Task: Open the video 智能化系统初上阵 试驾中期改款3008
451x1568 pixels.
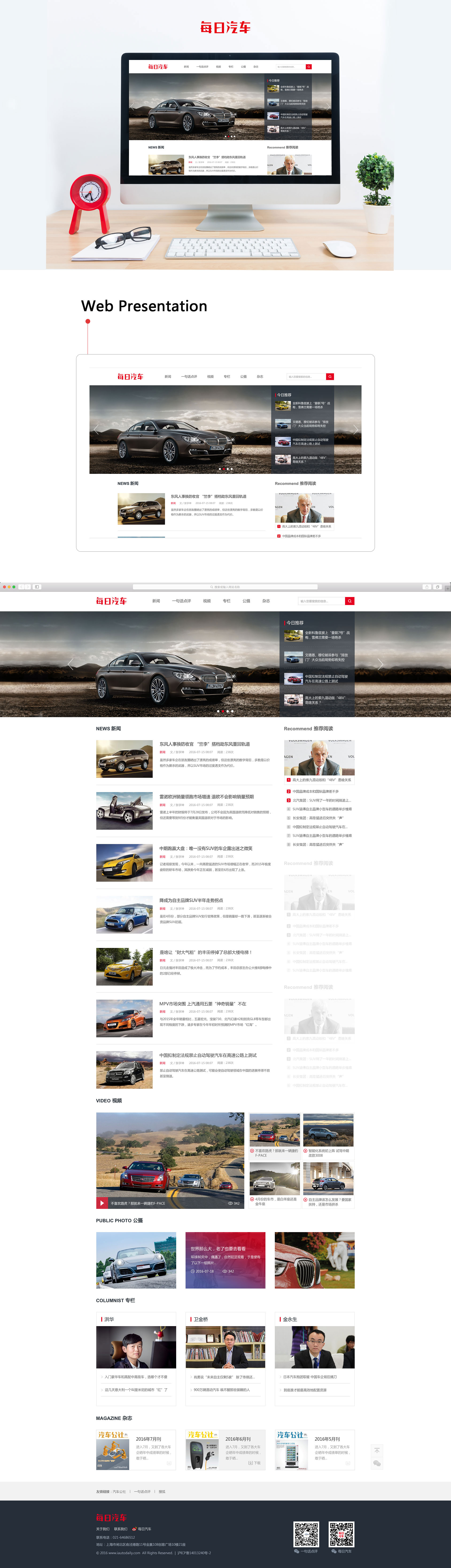Action: (328, 1135)
